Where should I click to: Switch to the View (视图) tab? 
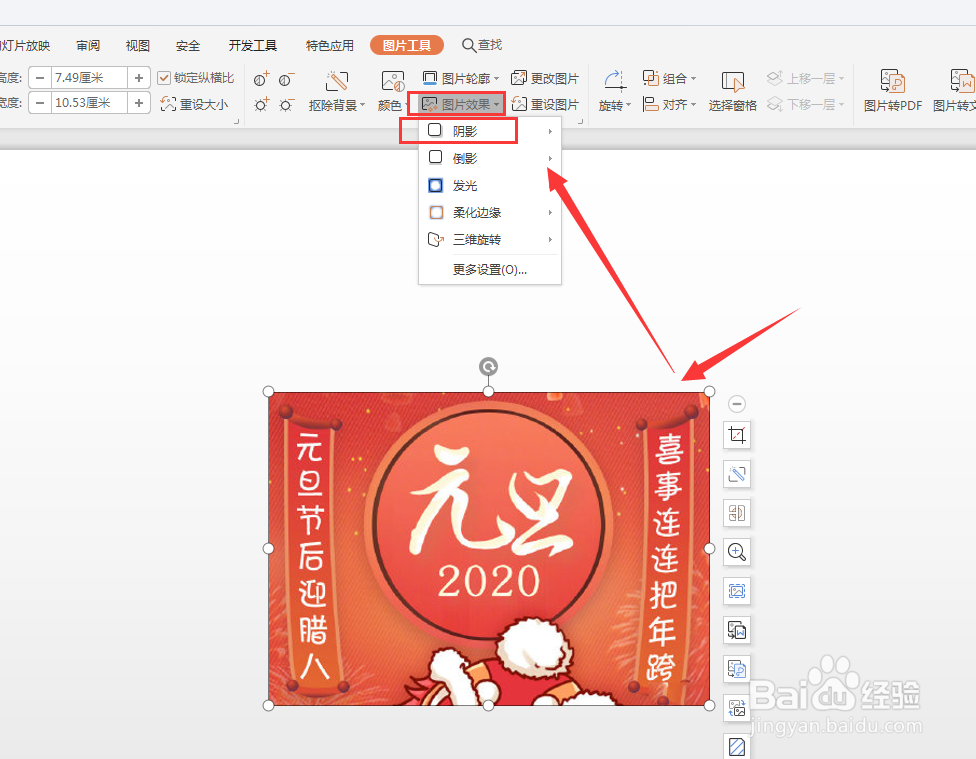click(x=138, y=45)
